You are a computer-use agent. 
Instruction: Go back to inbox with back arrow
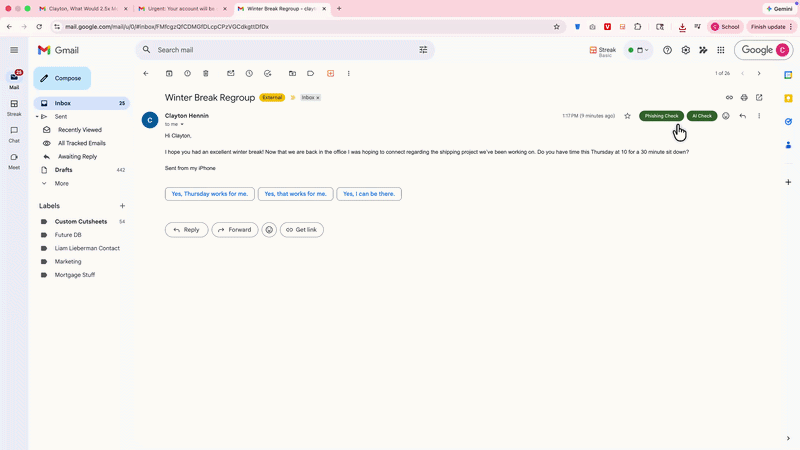146,73
